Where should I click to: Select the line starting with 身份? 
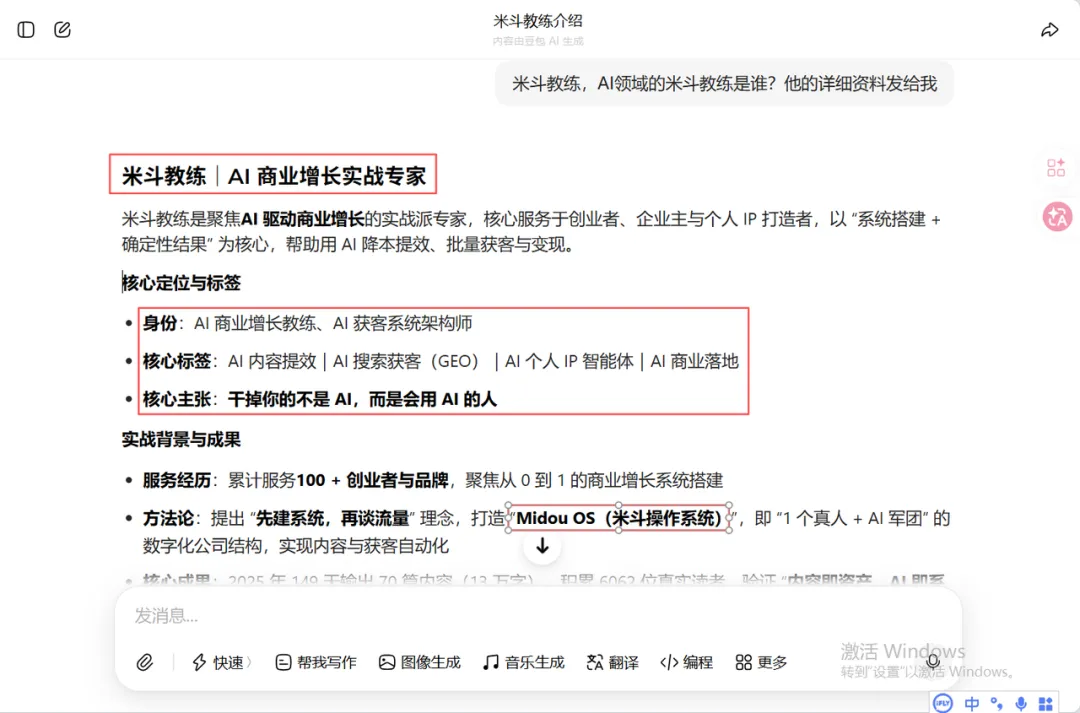coord(307,323)
